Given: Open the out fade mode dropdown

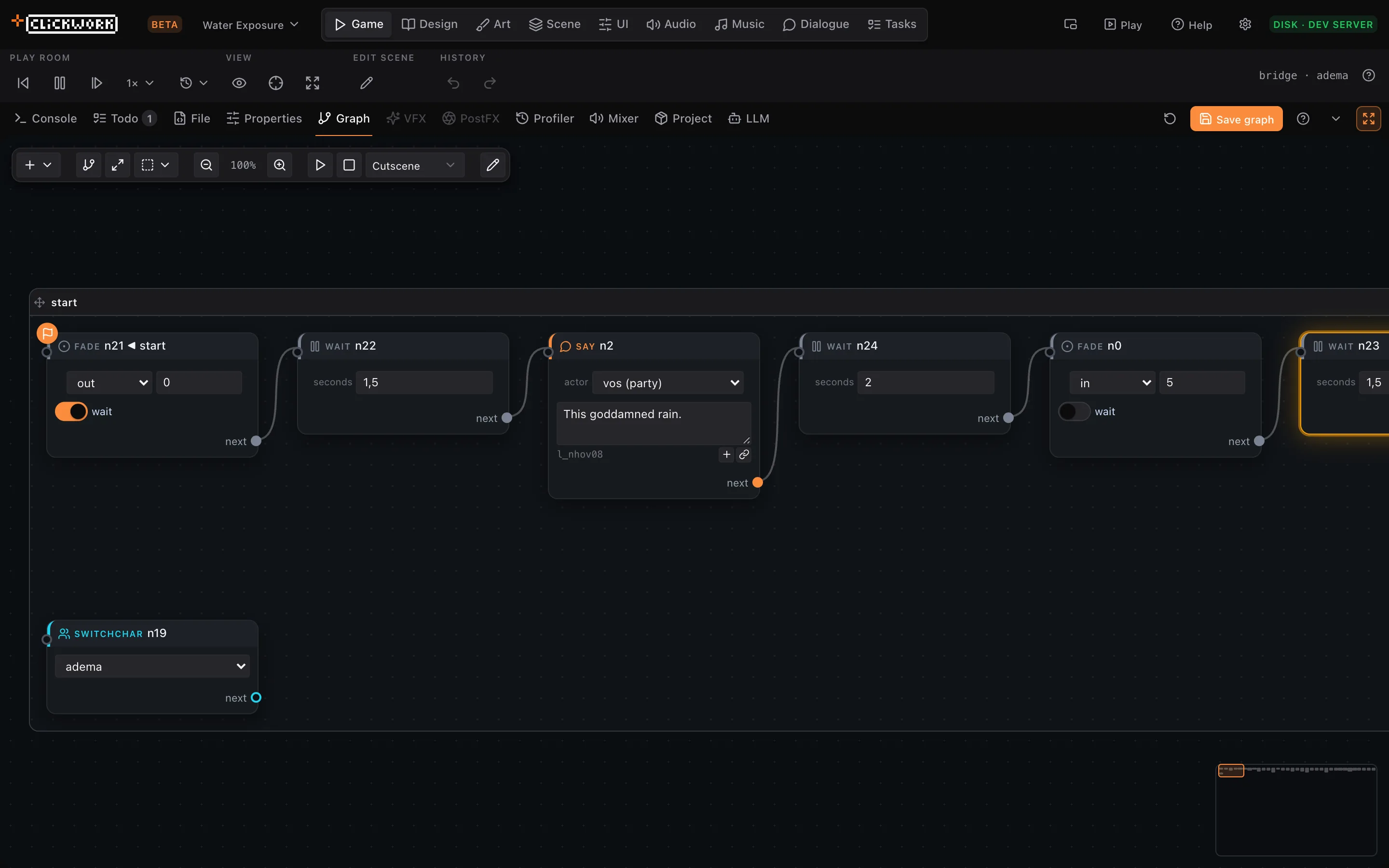Looking at the screenshot, I should [109, 383].
